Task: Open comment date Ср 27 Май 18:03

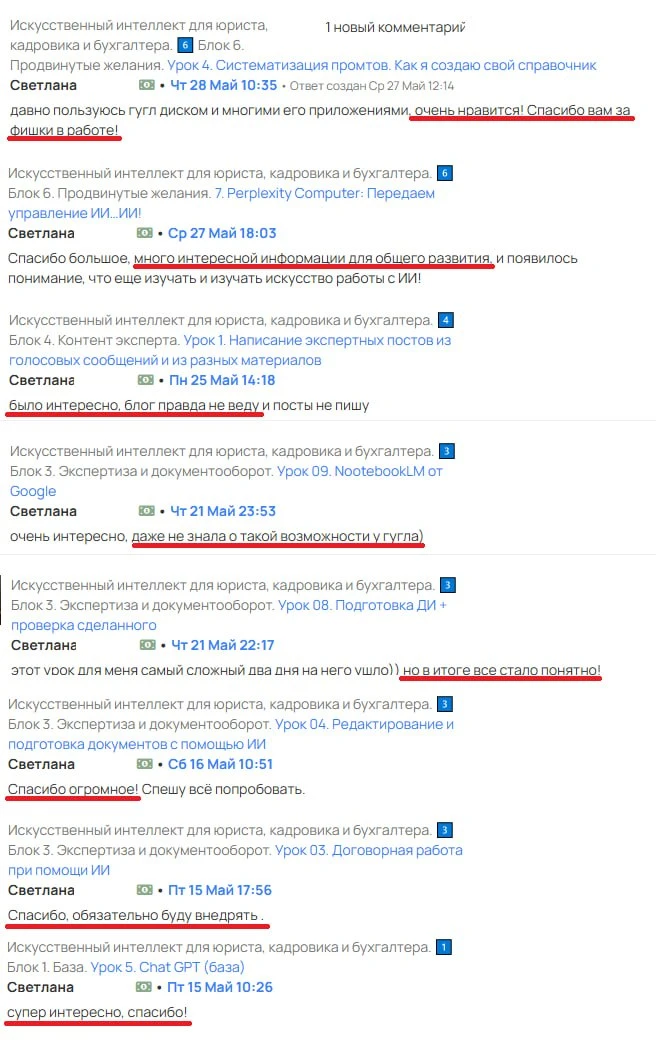Action: pyautogui.click(x=222, y=233)
